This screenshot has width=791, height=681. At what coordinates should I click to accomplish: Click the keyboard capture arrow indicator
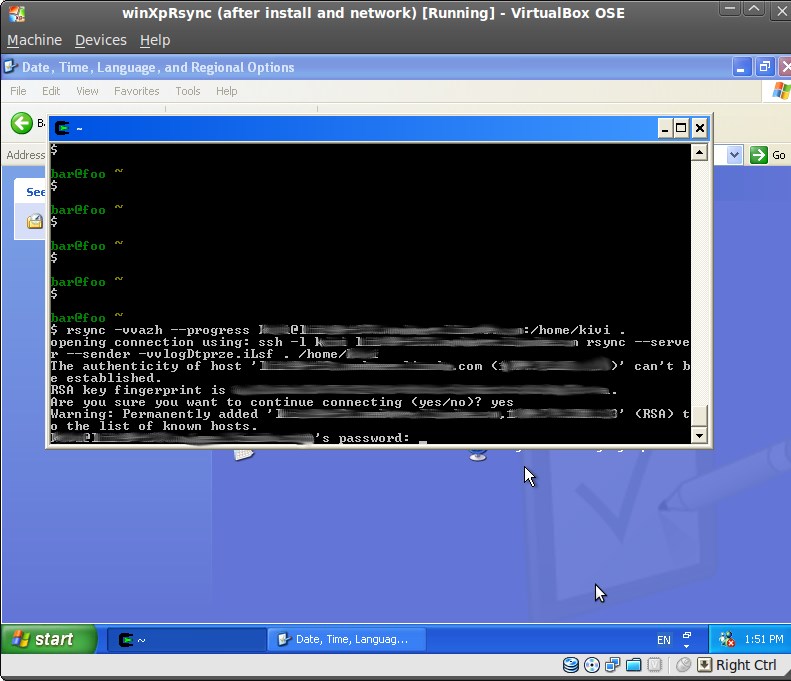click(x=704, y=665)
